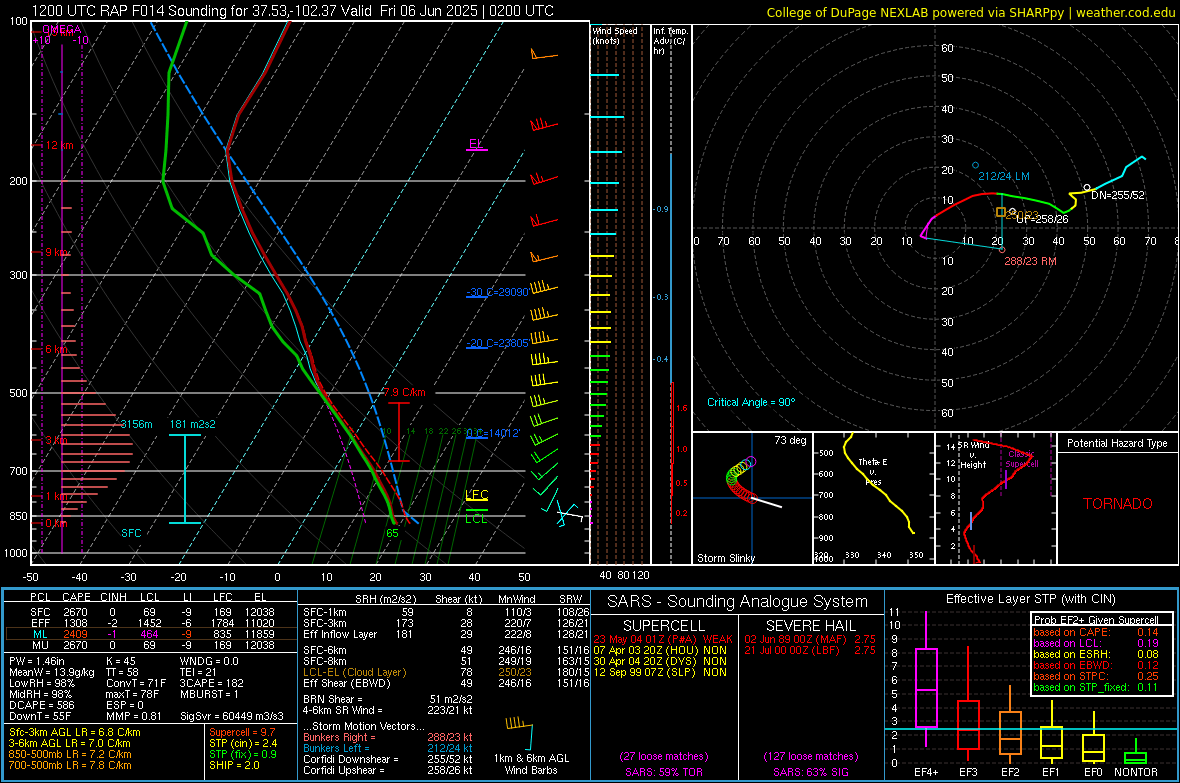
Task: Click the 'Theta-E v. Pres' inset label
Action: point(873,471)
